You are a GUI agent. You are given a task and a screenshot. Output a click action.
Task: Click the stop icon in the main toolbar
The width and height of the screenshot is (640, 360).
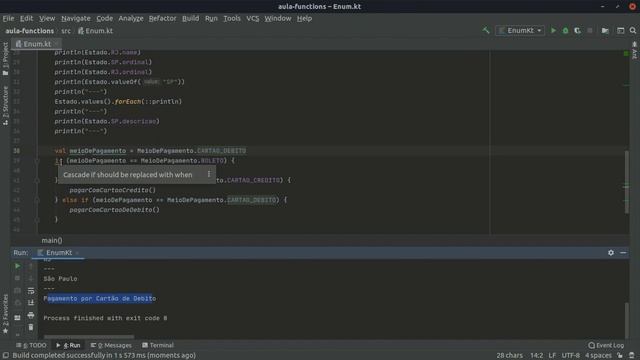[590, 31]
